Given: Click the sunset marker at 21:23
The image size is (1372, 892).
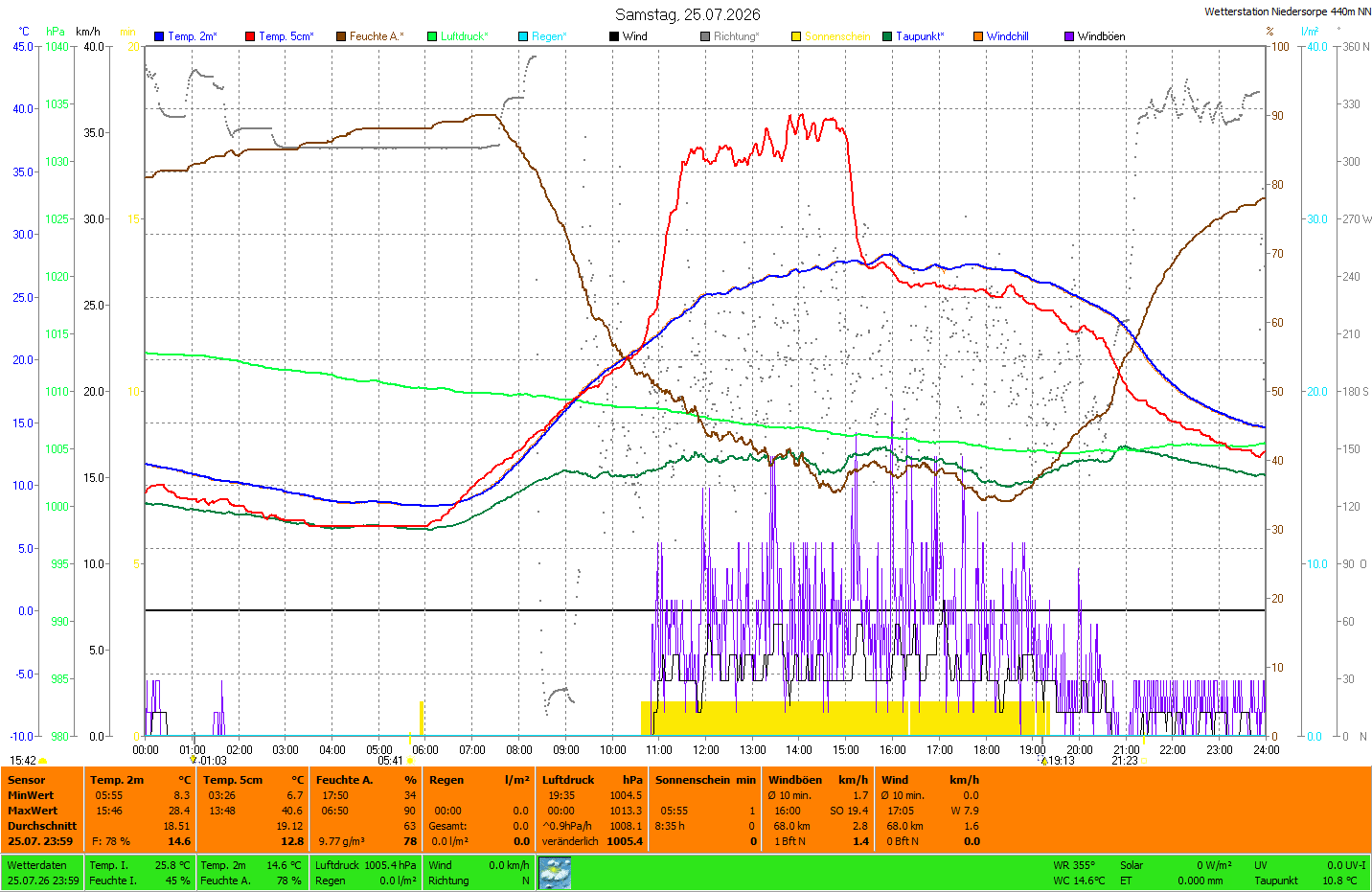Looking at the screenshot, I should 1144,761.
